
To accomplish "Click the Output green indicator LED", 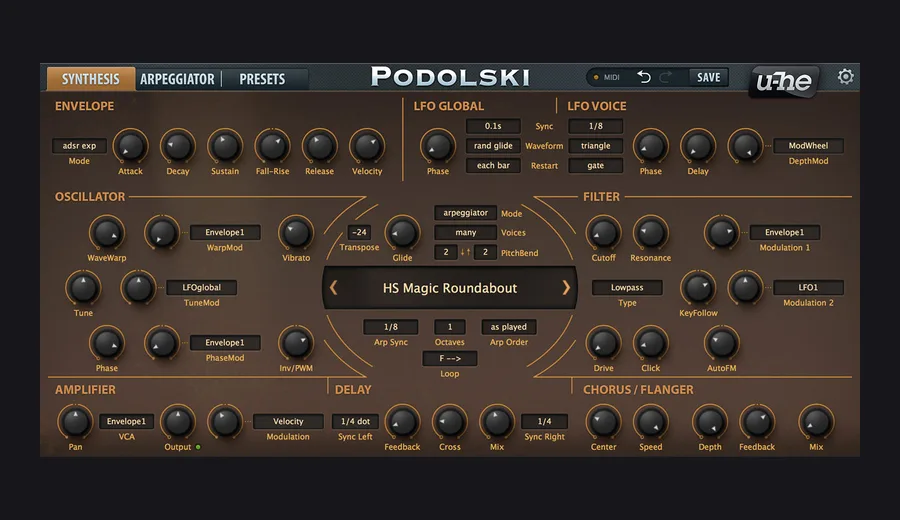I will pyautogui.click(x=198, y=447).
